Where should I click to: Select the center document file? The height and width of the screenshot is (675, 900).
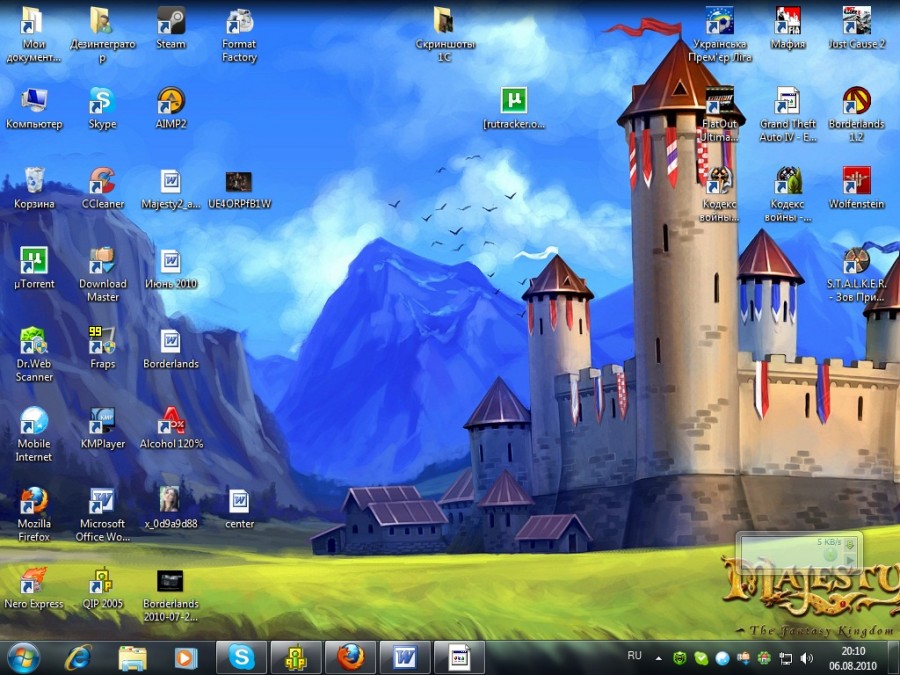[x=239, y=508]
